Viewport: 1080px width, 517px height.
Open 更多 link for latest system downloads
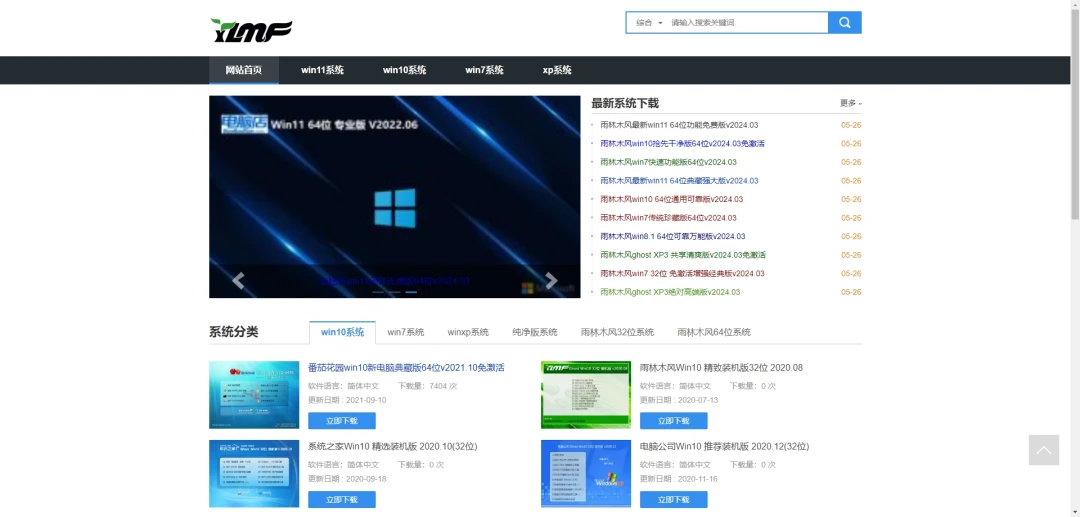coord(851,103)
